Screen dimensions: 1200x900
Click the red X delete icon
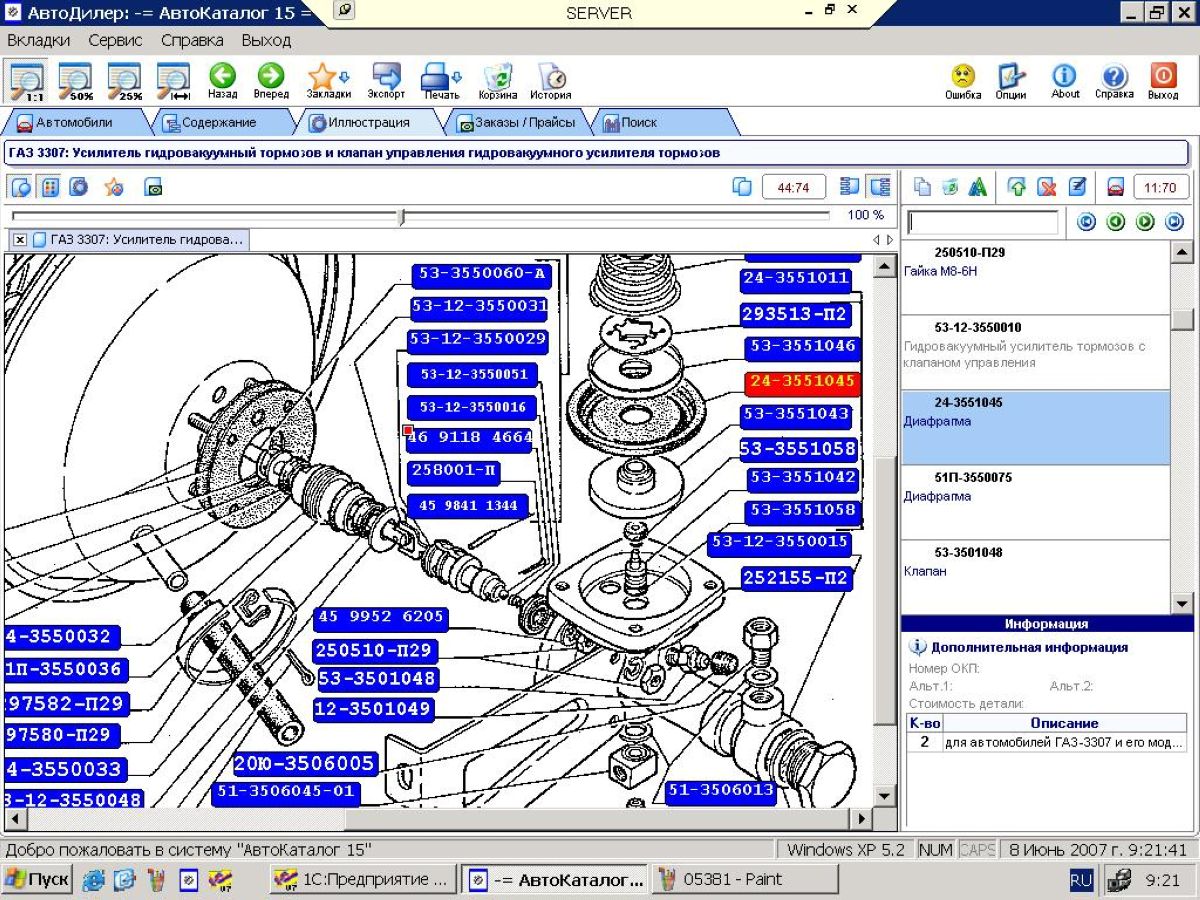(1047, 187)
